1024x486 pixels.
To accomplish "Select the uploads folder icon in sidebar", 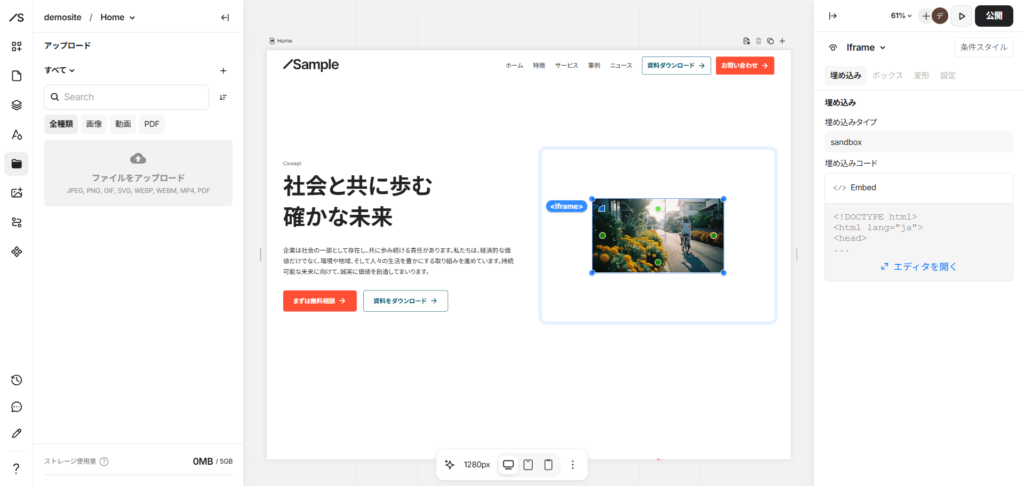I will (16, 164).
